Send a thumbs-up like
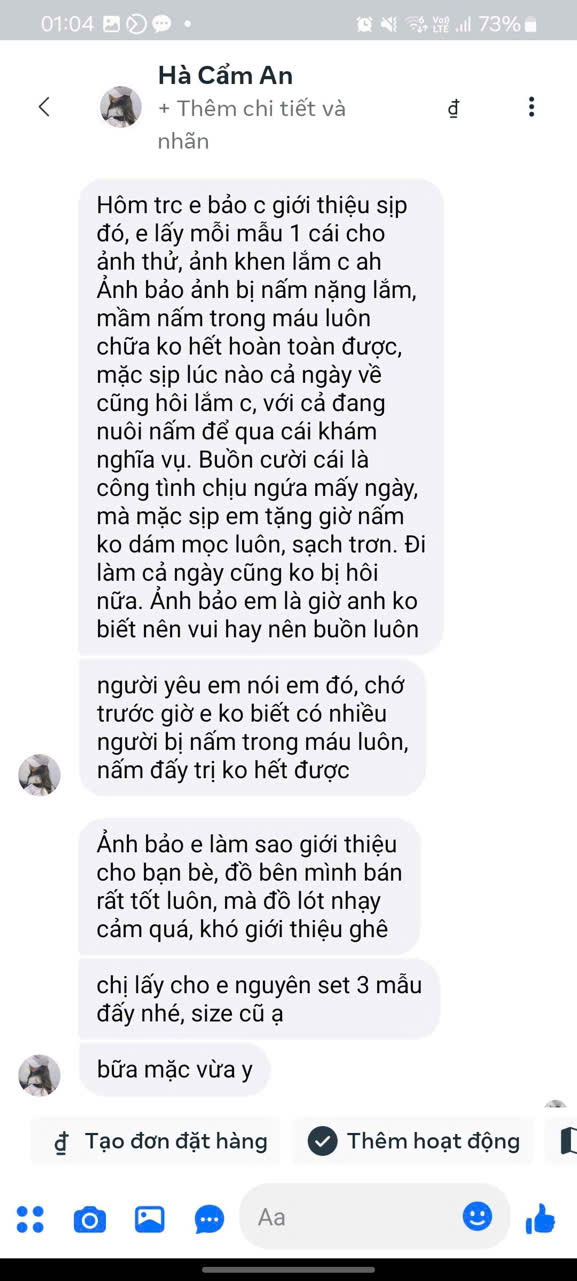This screenshot has width=577, height=1281. 540,1217
